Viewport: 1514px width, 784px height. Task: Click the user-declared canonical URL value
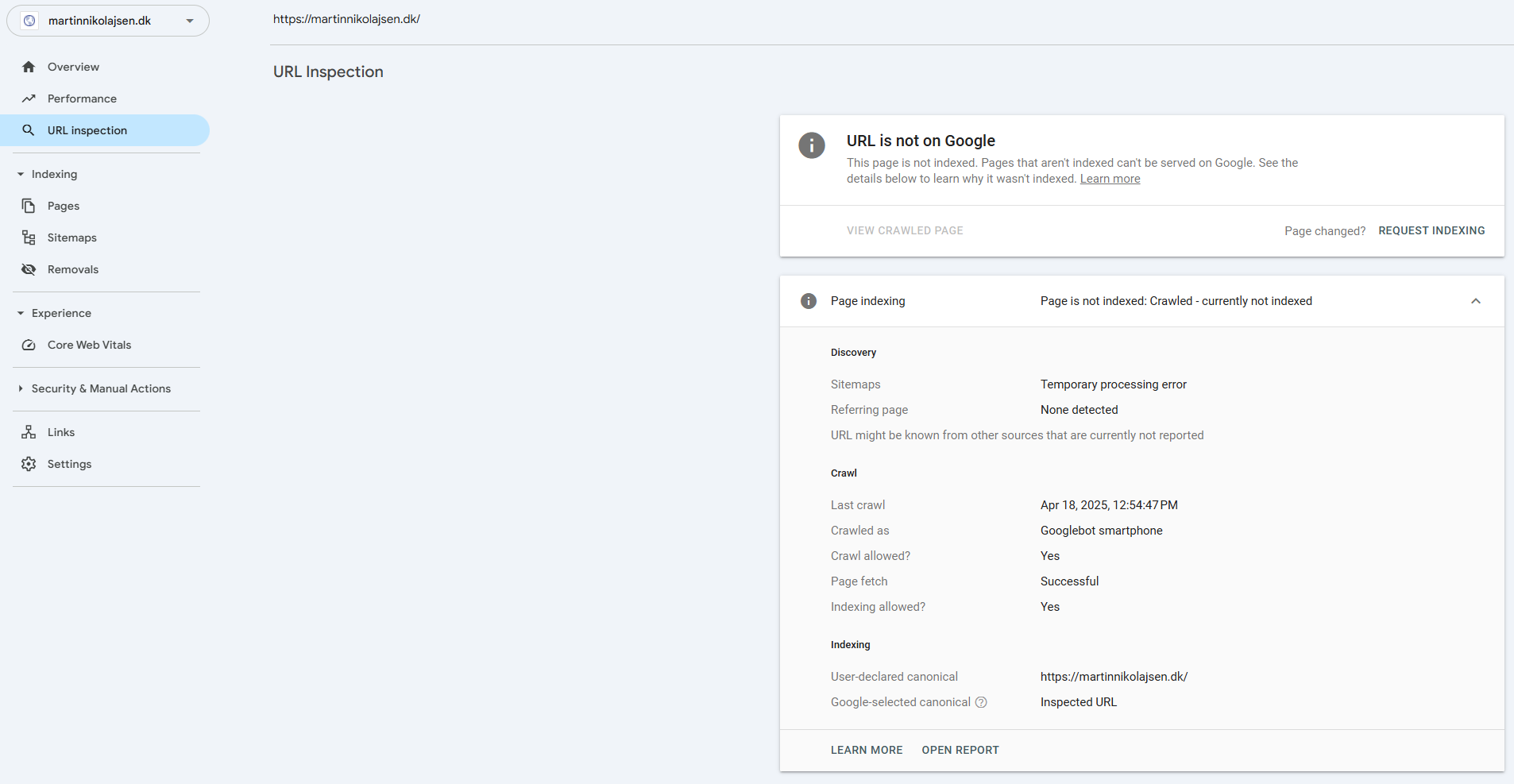1114,677
